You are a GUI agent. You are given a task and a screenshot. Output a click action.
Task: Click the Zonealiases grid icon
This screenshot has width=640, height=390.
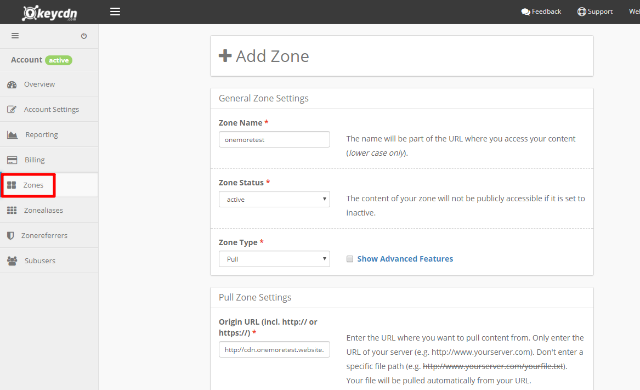pyautogui.click(x=12, y=210)
